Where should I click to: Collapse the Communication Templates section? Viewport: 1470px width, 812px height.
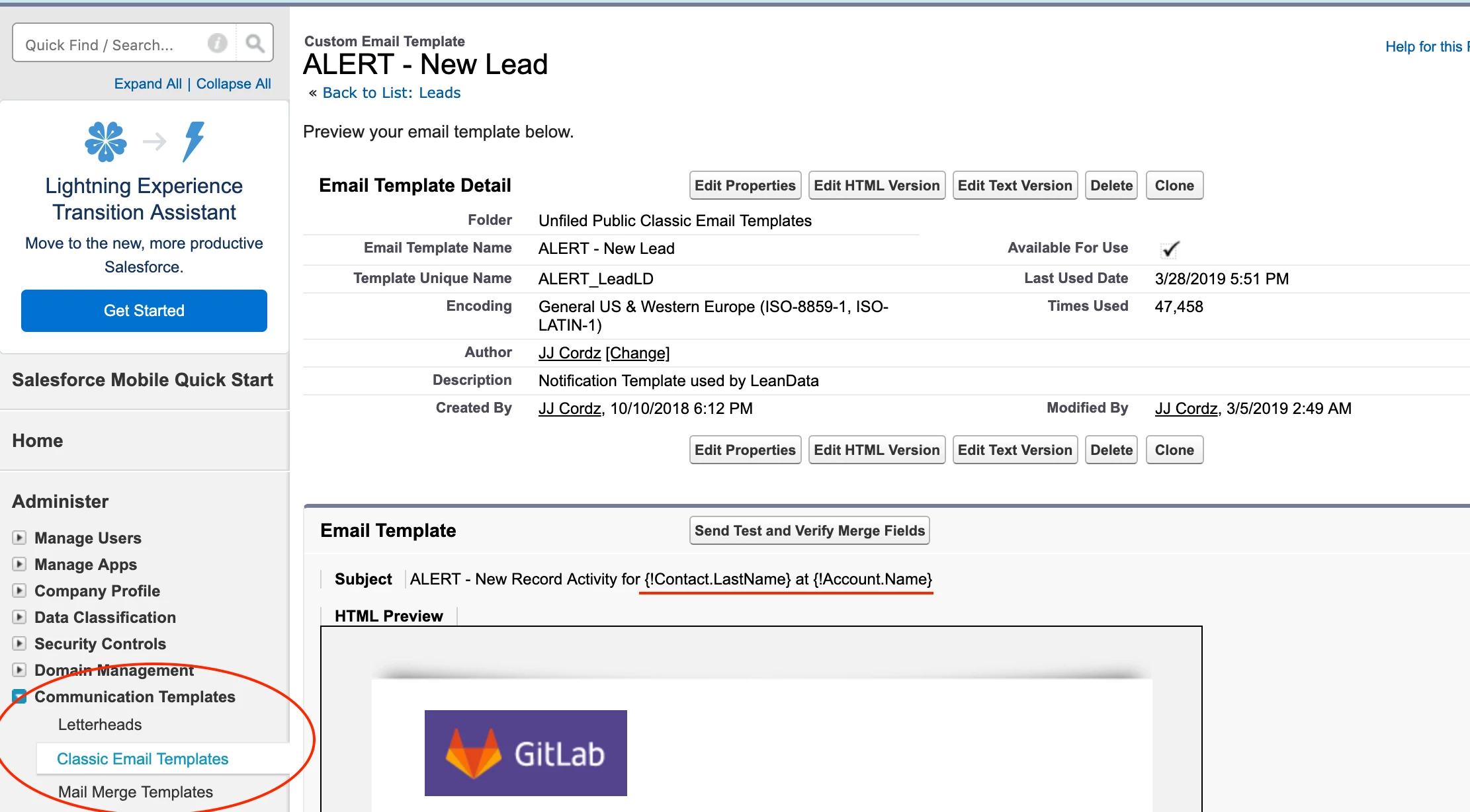click(19, 696)
